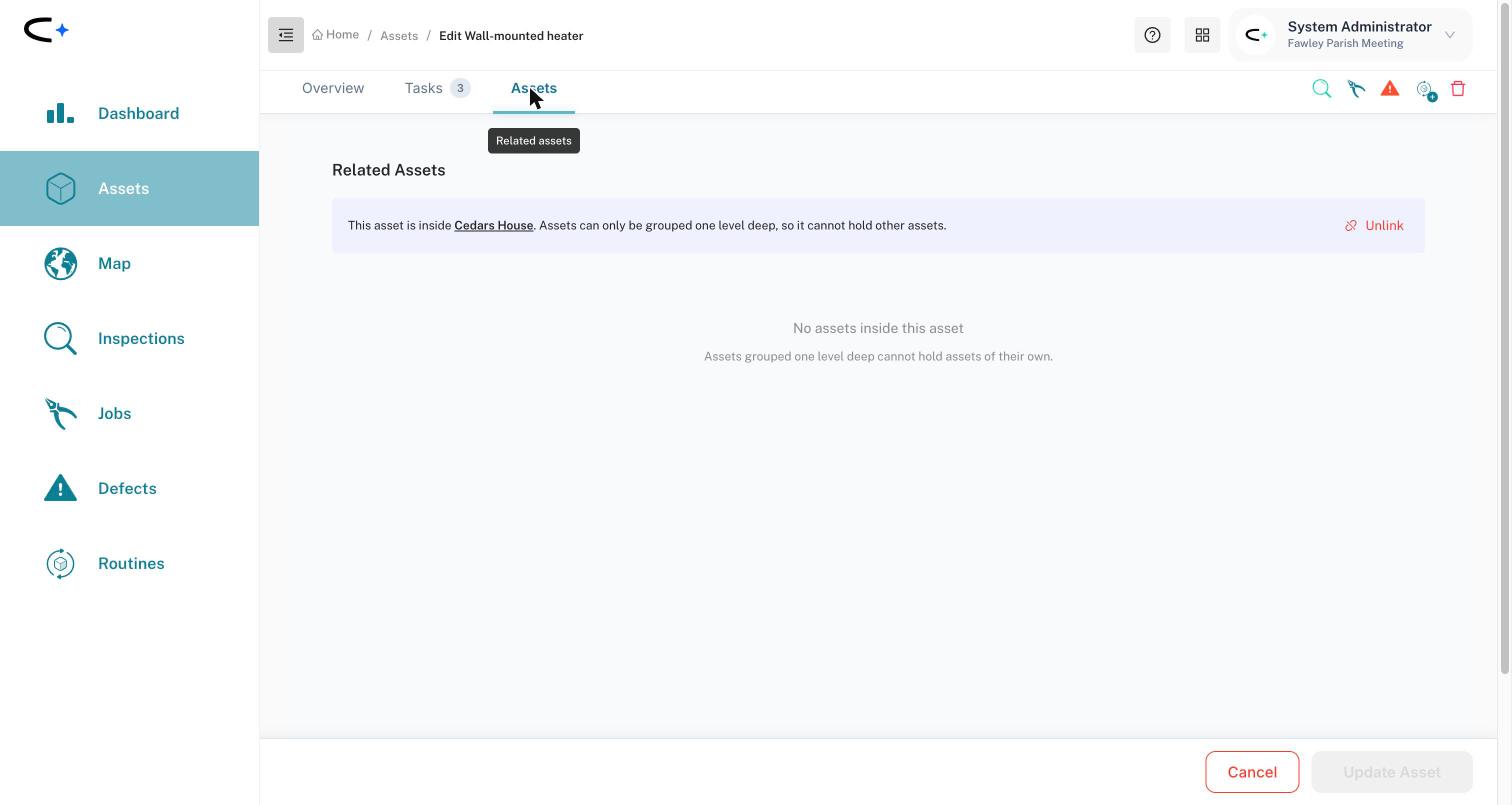Go to Home in the breadcrumb
1512x805 pixels.
(335, 35)
